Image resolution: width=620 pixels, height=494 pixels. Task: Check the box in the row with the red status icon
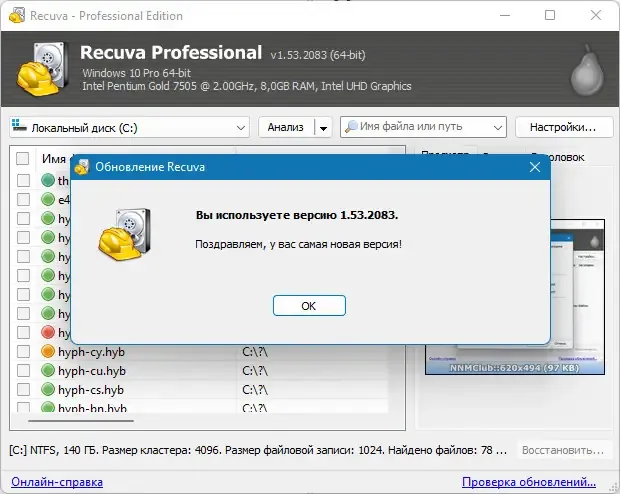coord(23,332)
